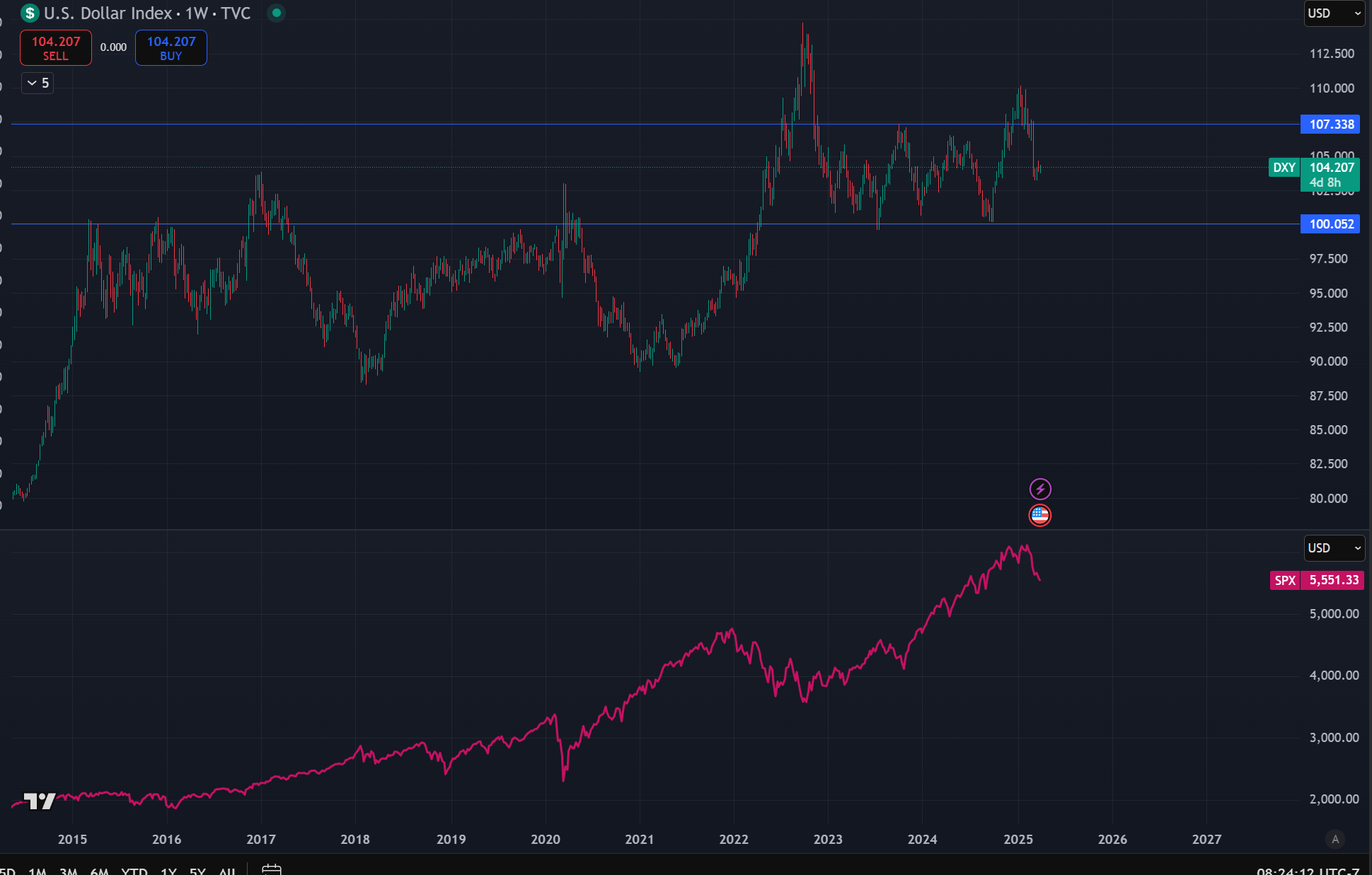Click the red 104.207 SELL button
The image size is (1372, 875).
pyautogui.click(x=56, y=47)
